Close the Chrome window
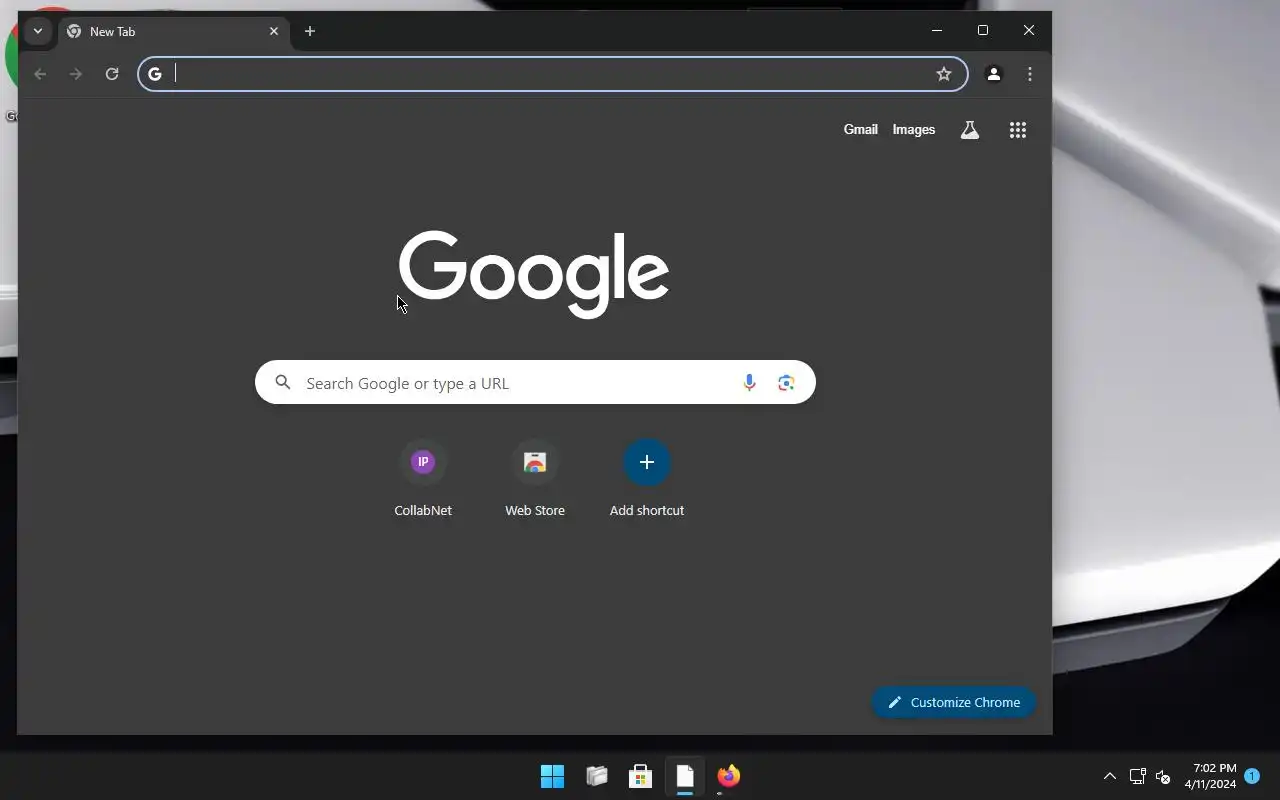 (x=1029, y=31)
